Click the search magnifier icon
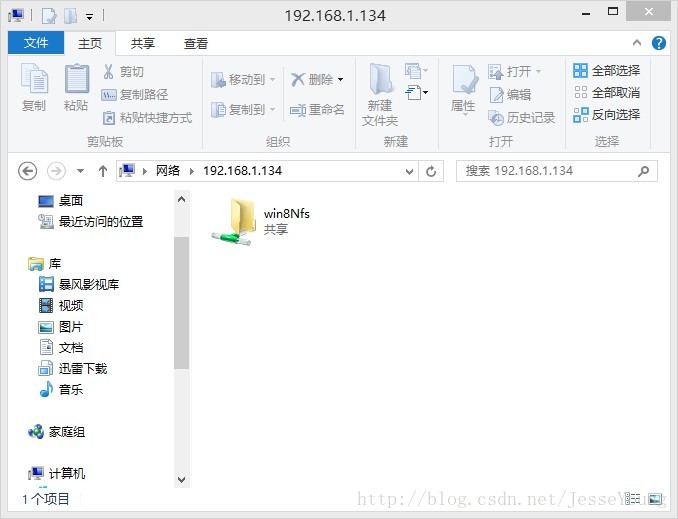Viewport: 678px width, 519px height. 643,171
